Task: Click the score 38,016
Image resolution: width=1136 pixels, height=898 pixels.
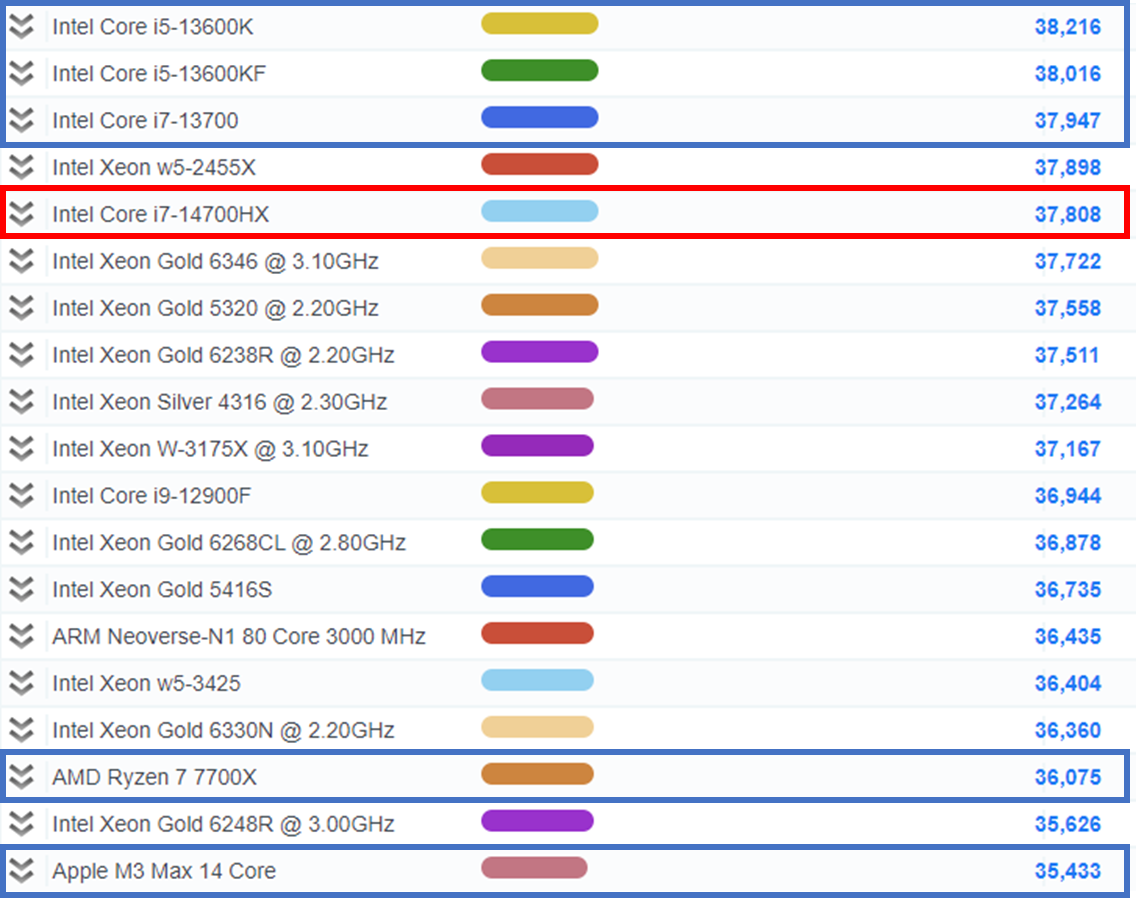Action: click(1068, 73)
